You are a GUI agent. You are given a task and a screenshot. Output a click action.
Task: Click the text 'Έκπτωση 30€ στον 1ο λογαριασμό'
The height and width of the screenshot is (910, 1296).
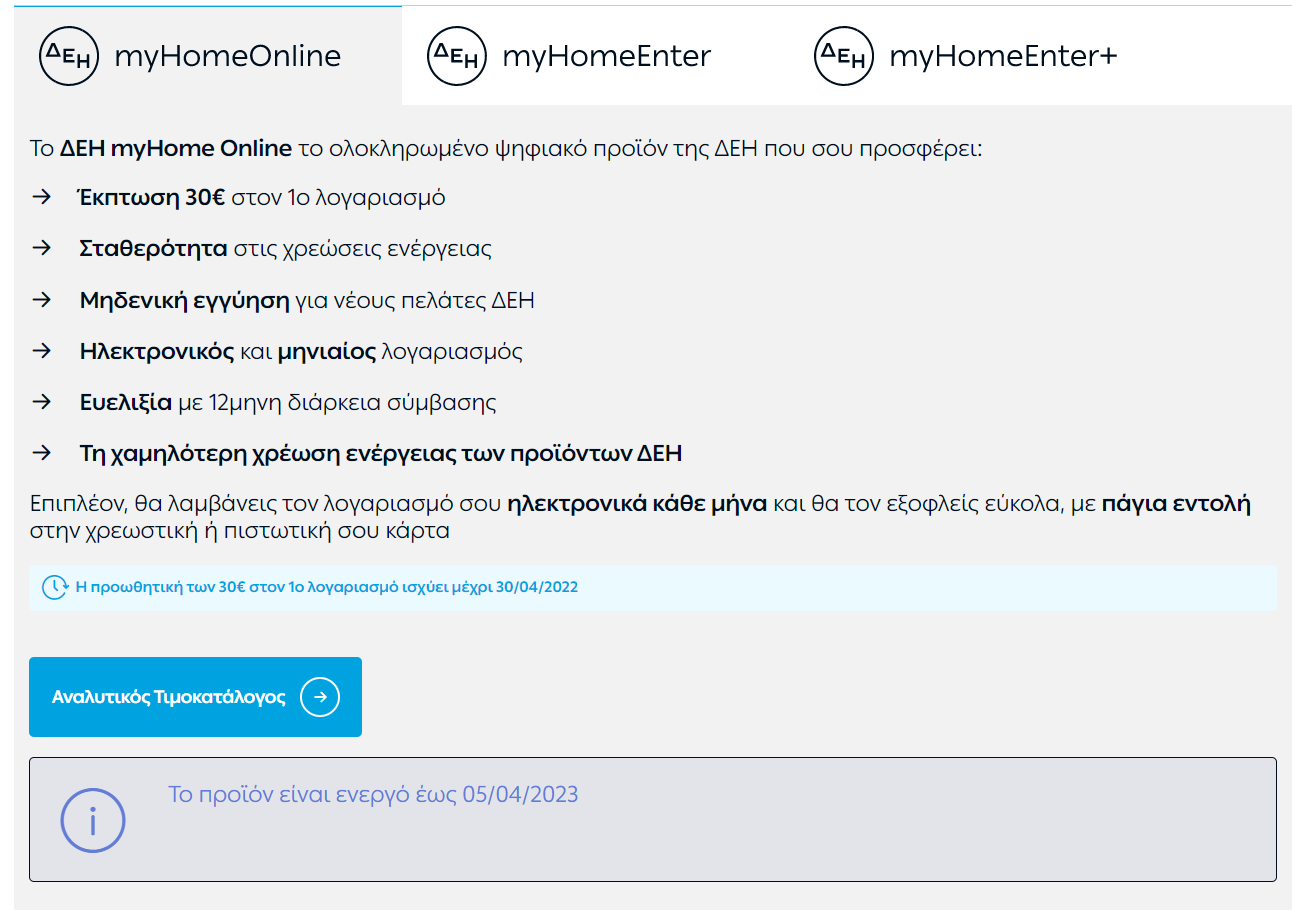pyautogui.click(x=262, y=197)
